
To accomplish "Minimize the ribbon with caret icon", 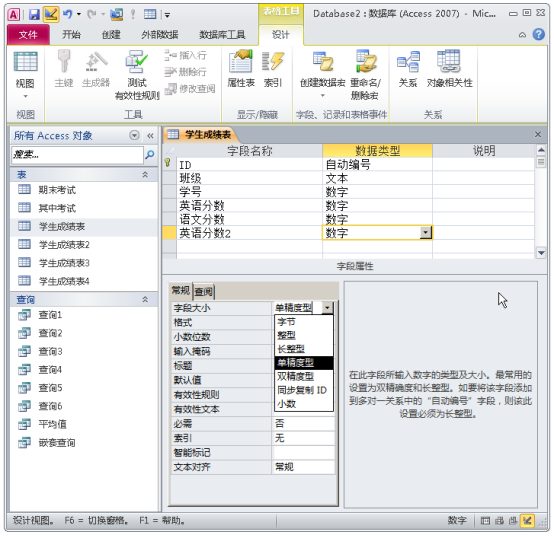I will [x=522, y=35].
